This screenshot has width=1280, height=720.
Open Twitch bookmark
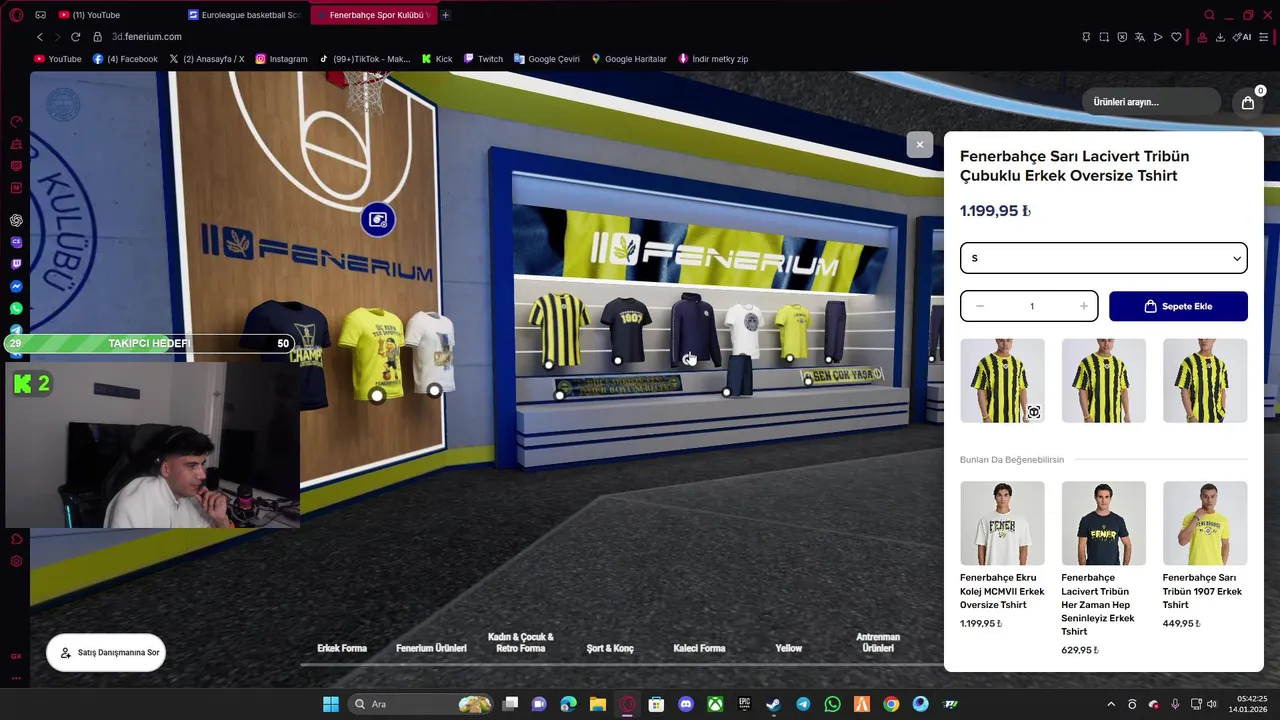483,59
